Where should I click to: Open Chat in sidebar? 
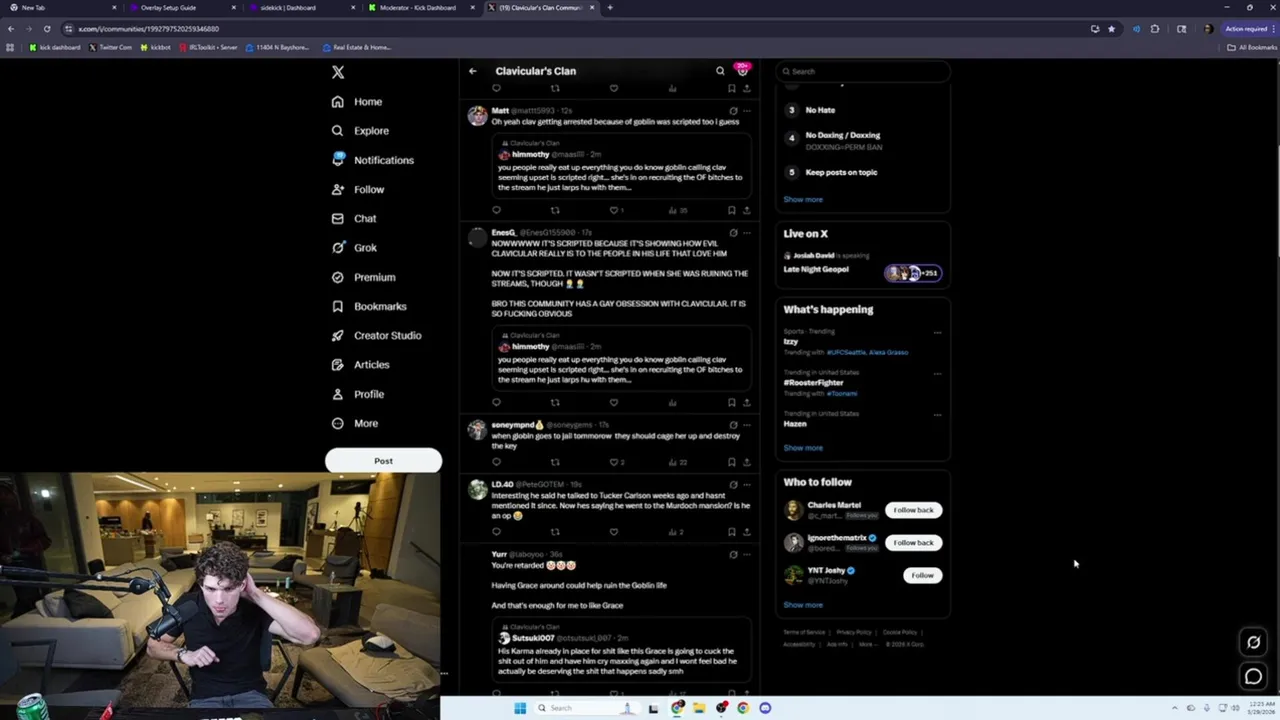(354, 218)
